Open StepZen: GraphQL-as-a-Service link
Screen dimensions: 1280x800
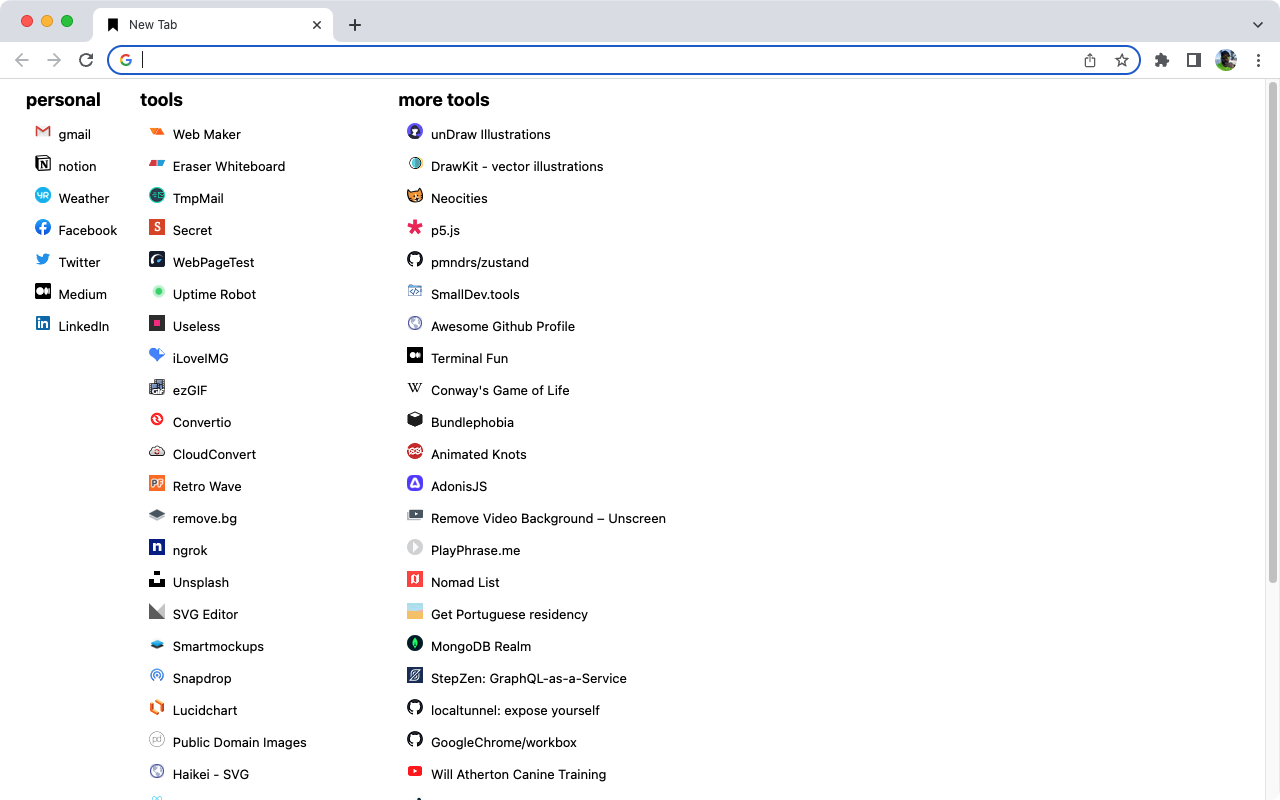coord(529,678)
